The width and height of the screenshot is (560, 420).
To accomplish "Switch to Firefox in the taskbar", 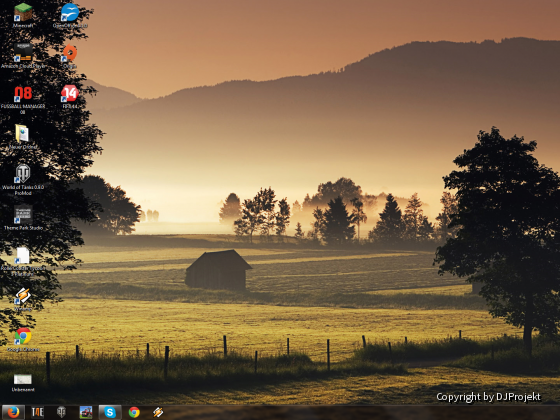I will point(13,412).
